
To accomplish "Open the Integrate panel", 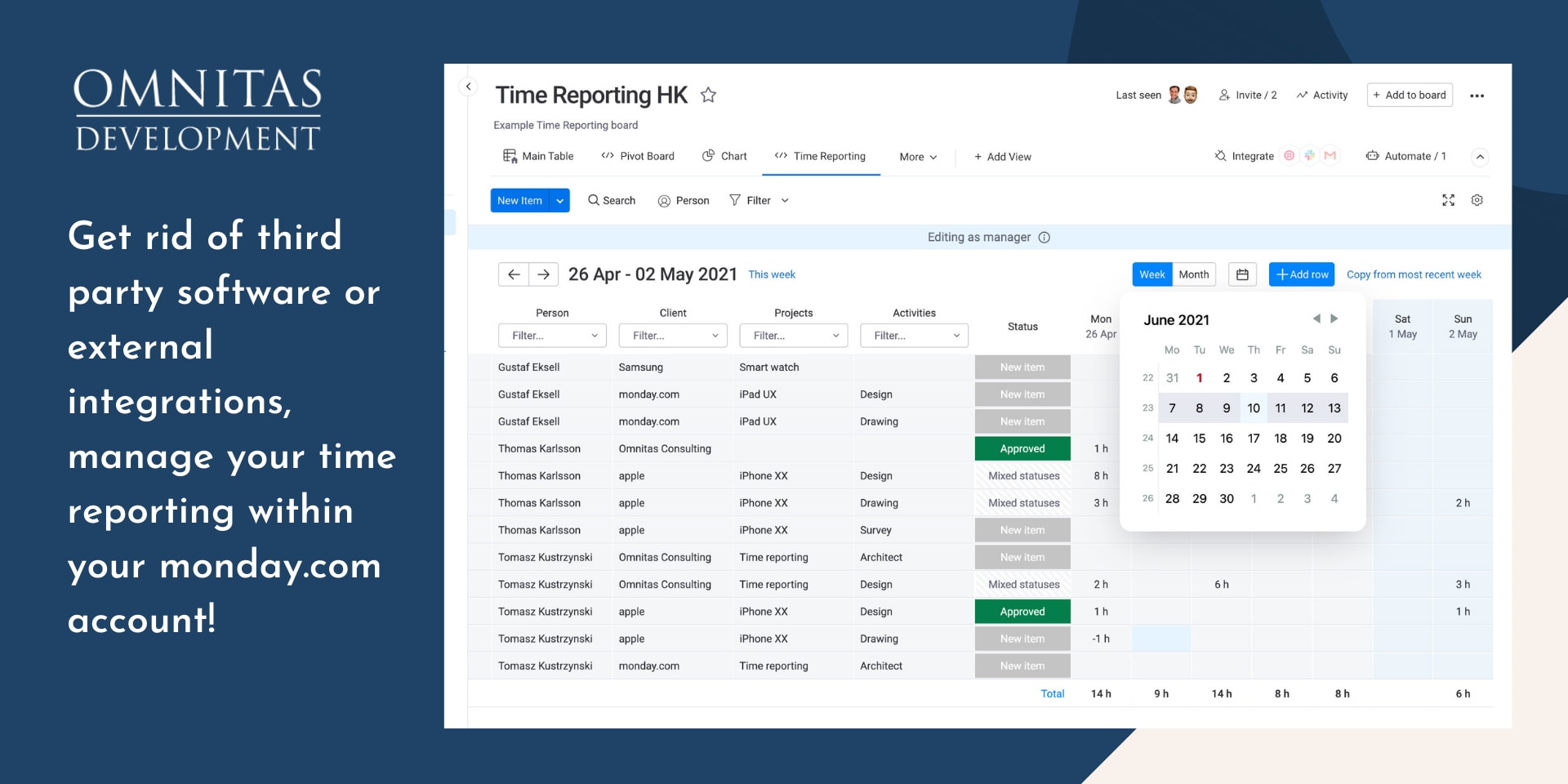I will (x=1244, y=156).
